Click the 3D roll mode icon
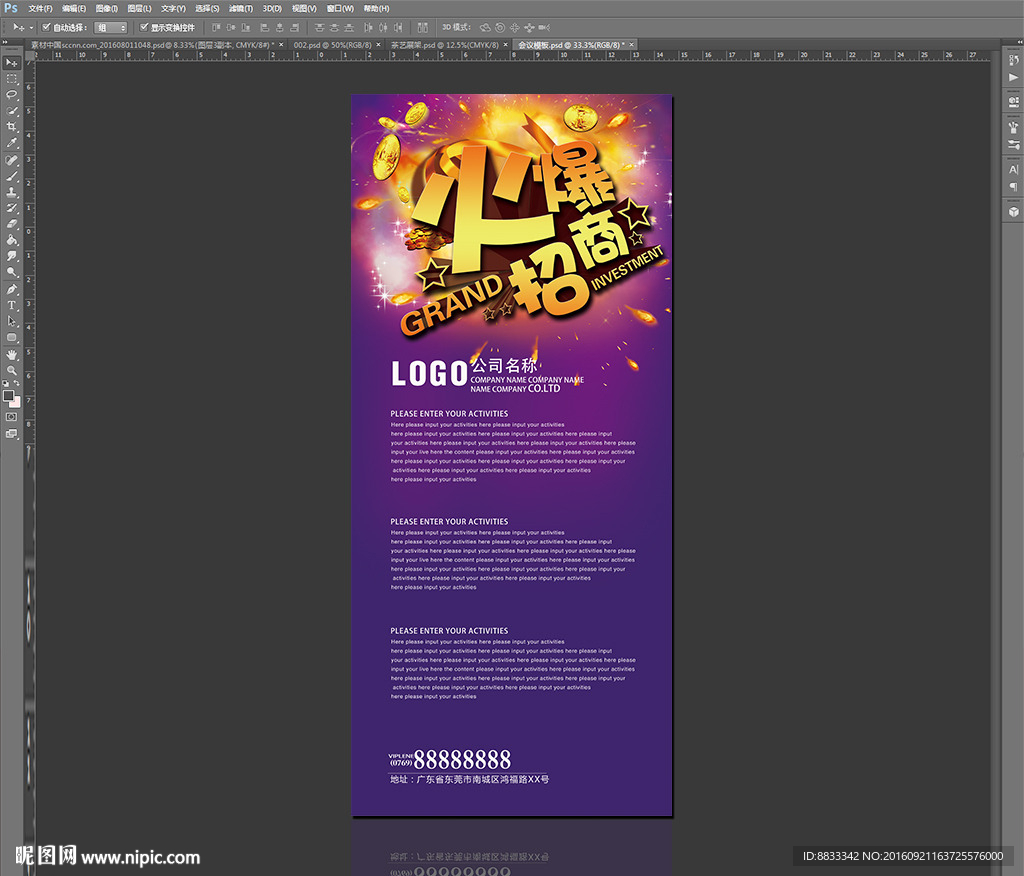Viewport: 1024px width, 876px height. pos(500,27)
